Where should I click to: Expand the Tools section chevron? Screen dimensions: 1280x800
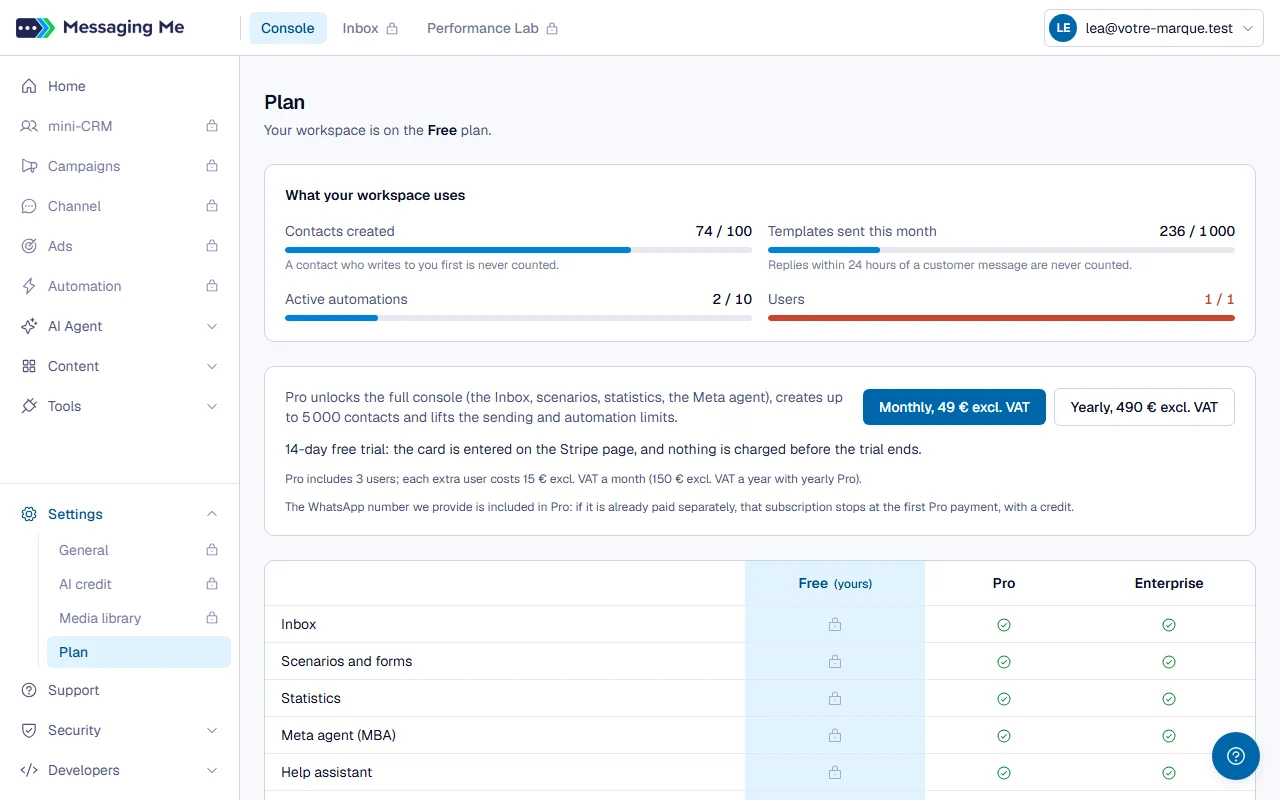[212, 406]
